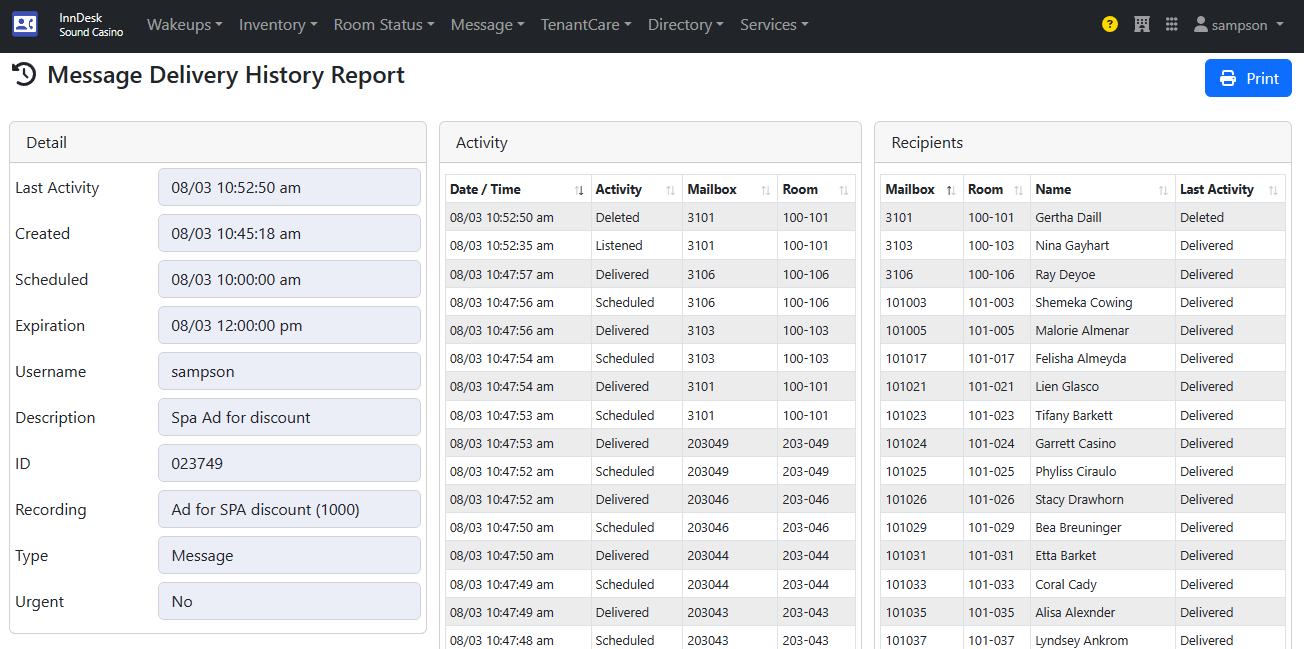The height and width of the screenshot is (649, 1304).
Task: Open the yellow help question mark icon
Action: (1109, 25)
